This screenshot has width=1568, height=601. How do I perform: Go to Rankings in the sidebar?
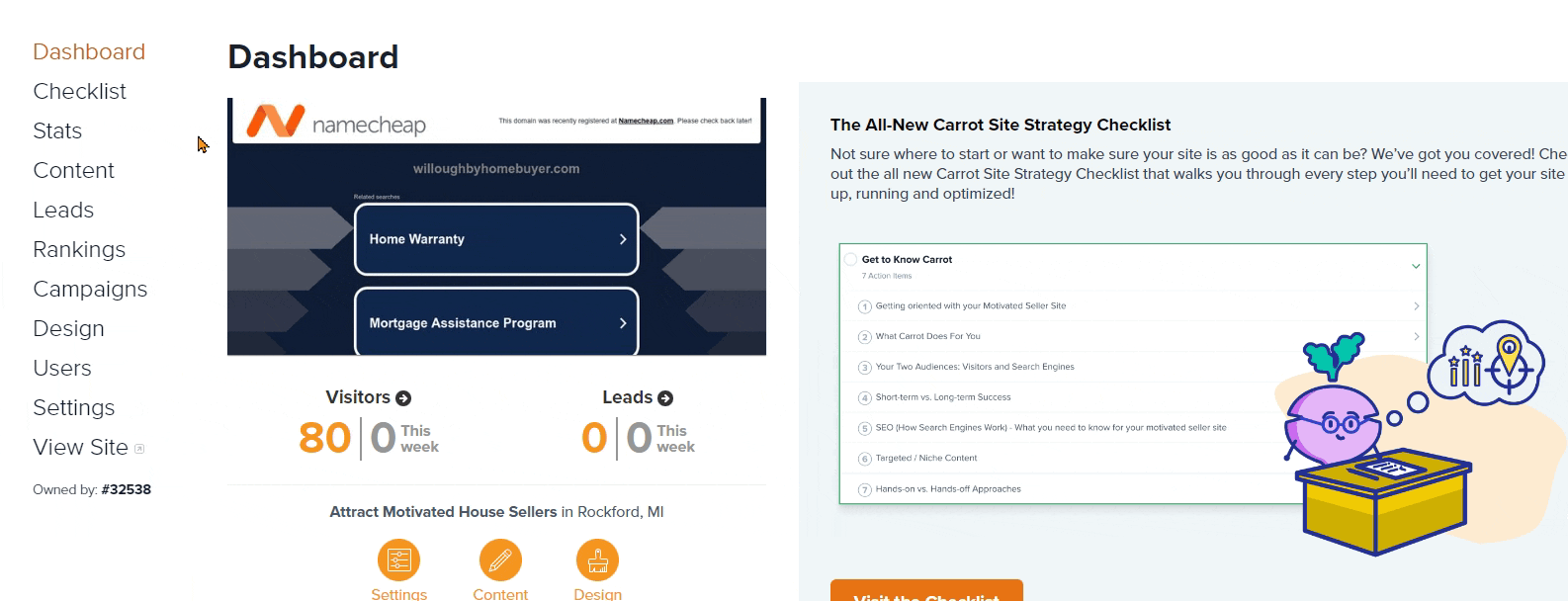(x=79, y=249)
